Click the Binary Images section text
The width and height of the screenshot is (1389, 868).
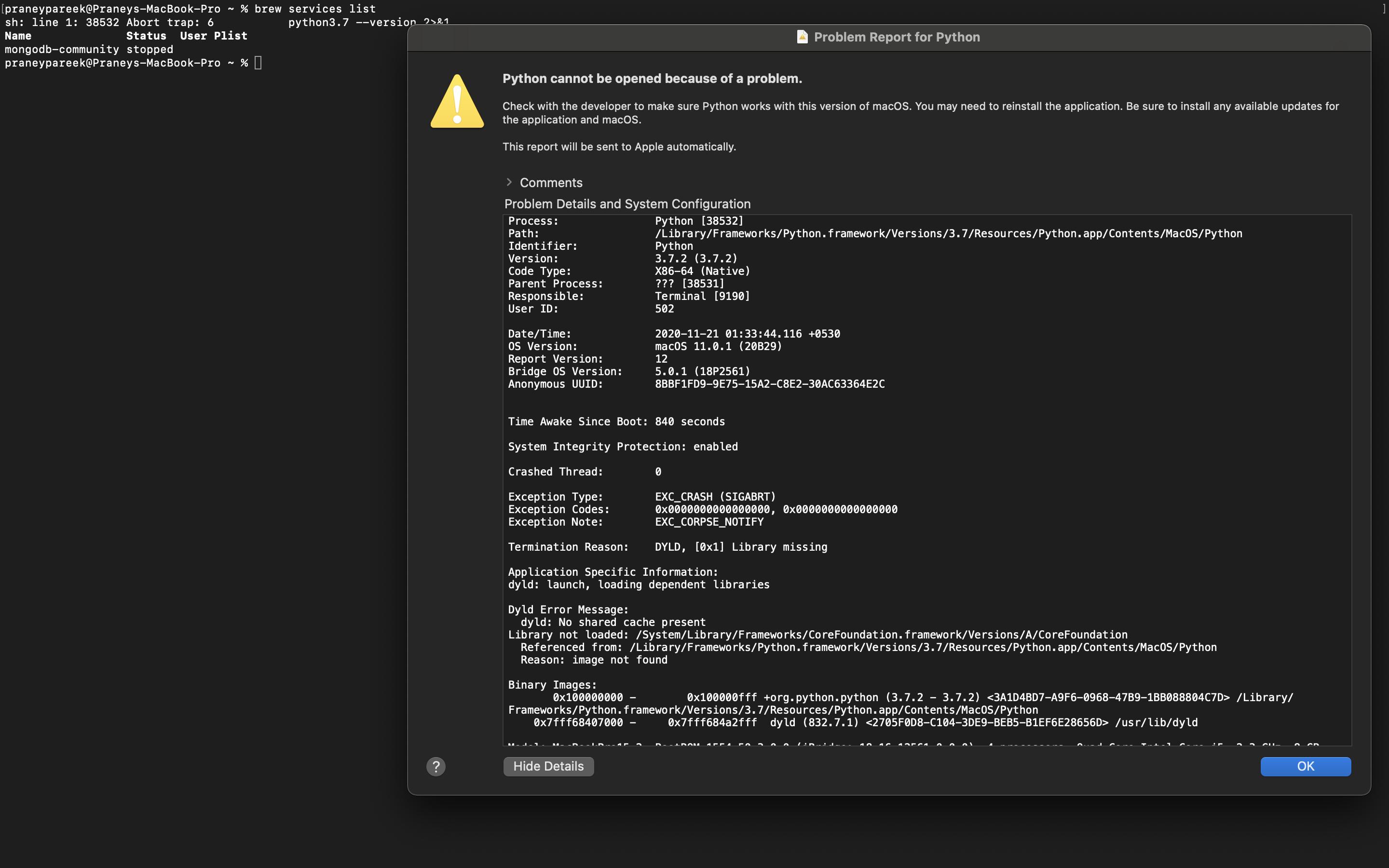552,684
